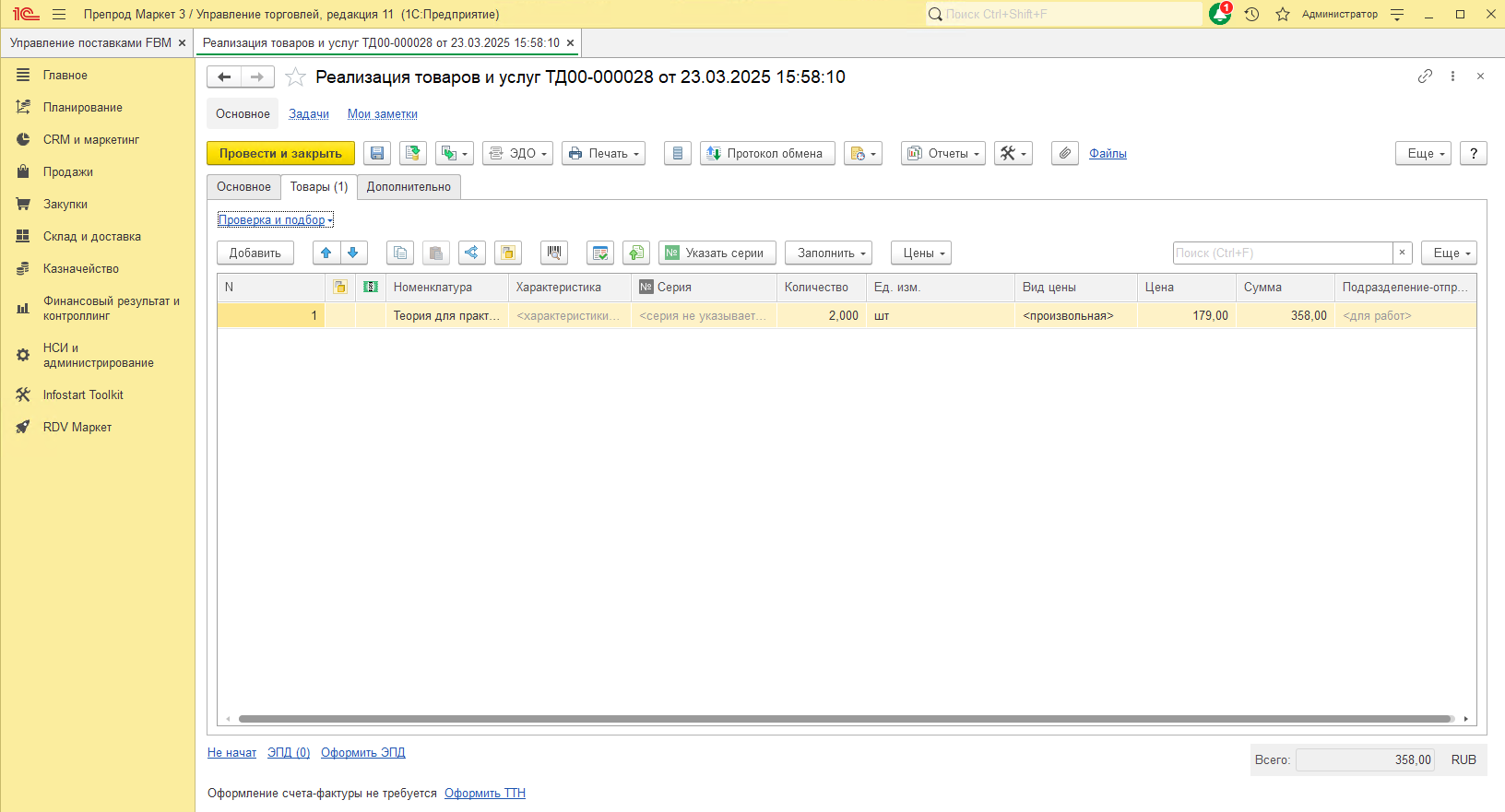Click the Оформить ЭПД link
This screenshot has height=812, width=1505.
pos(363,753)
